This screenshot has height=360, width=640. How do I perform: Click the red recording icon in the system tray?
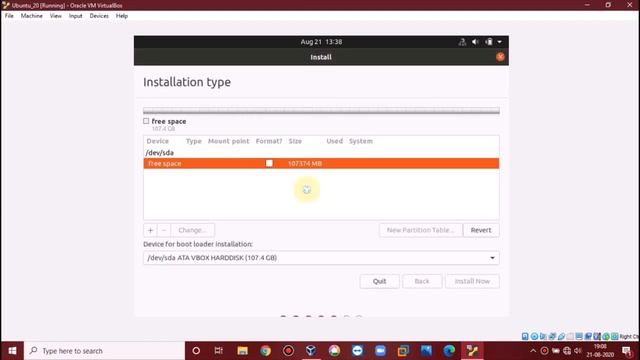[x=544, y=351]
